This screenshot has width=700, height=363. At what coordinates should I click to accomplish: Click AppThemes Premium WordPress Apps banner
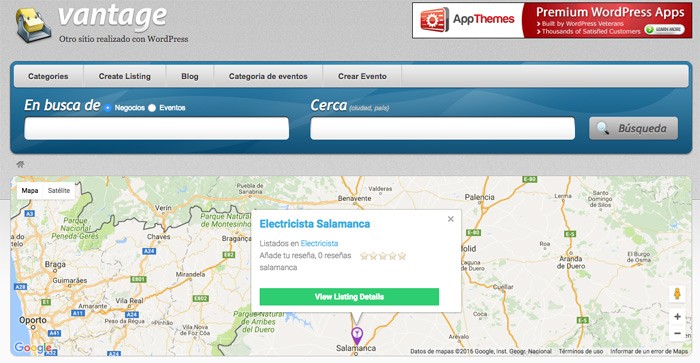(552, 20)
